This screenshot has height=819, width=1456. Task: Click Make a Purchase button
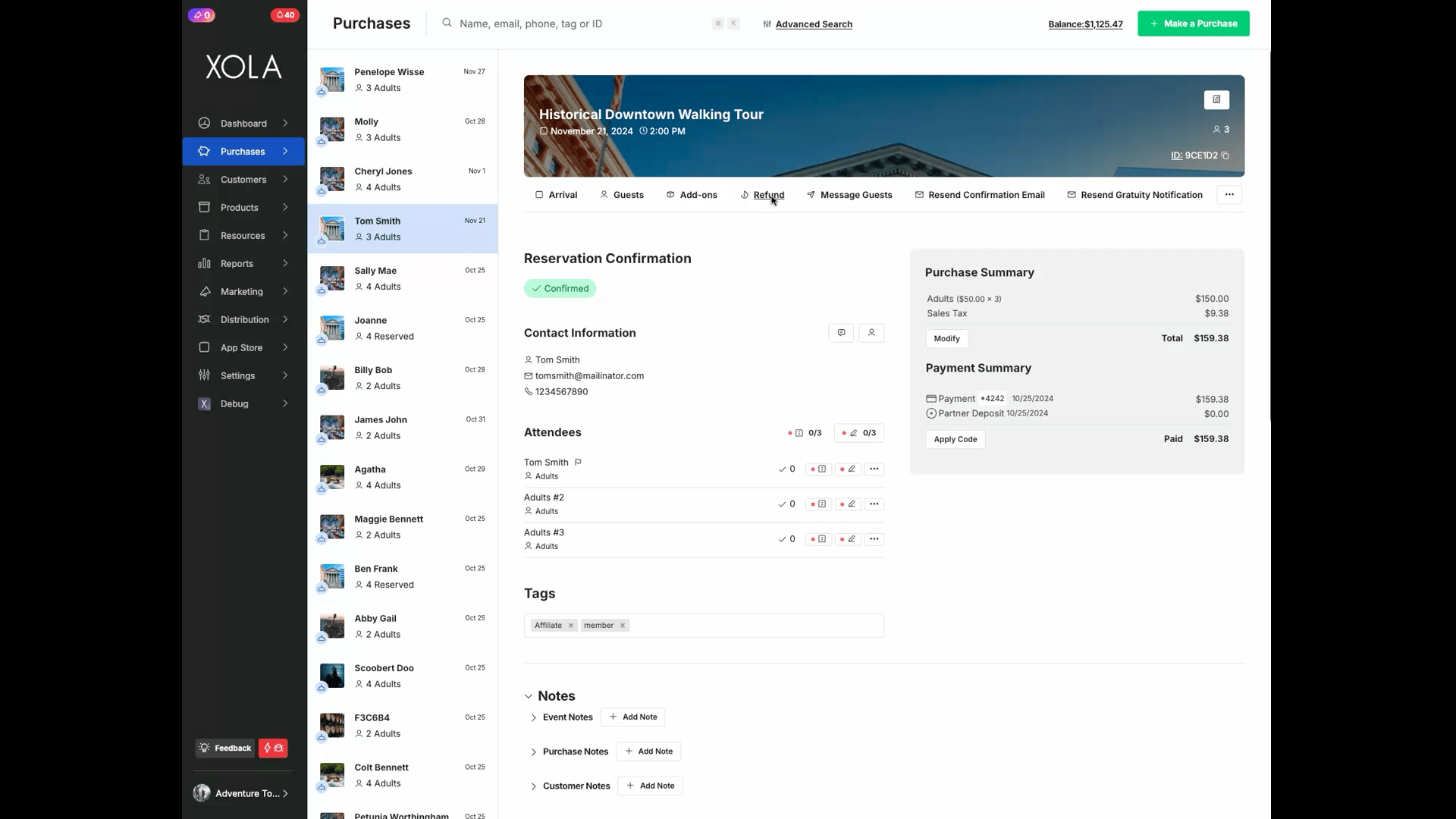click(x=1194, y=24)
